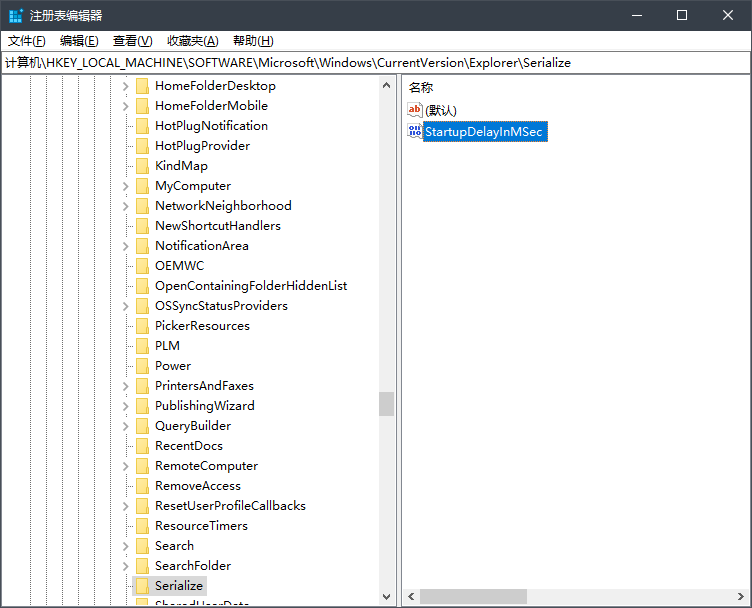Click the OpenContainingFolderHiddenList folder icon
This screenshot has height=608, width=752.
click(142, 286)
